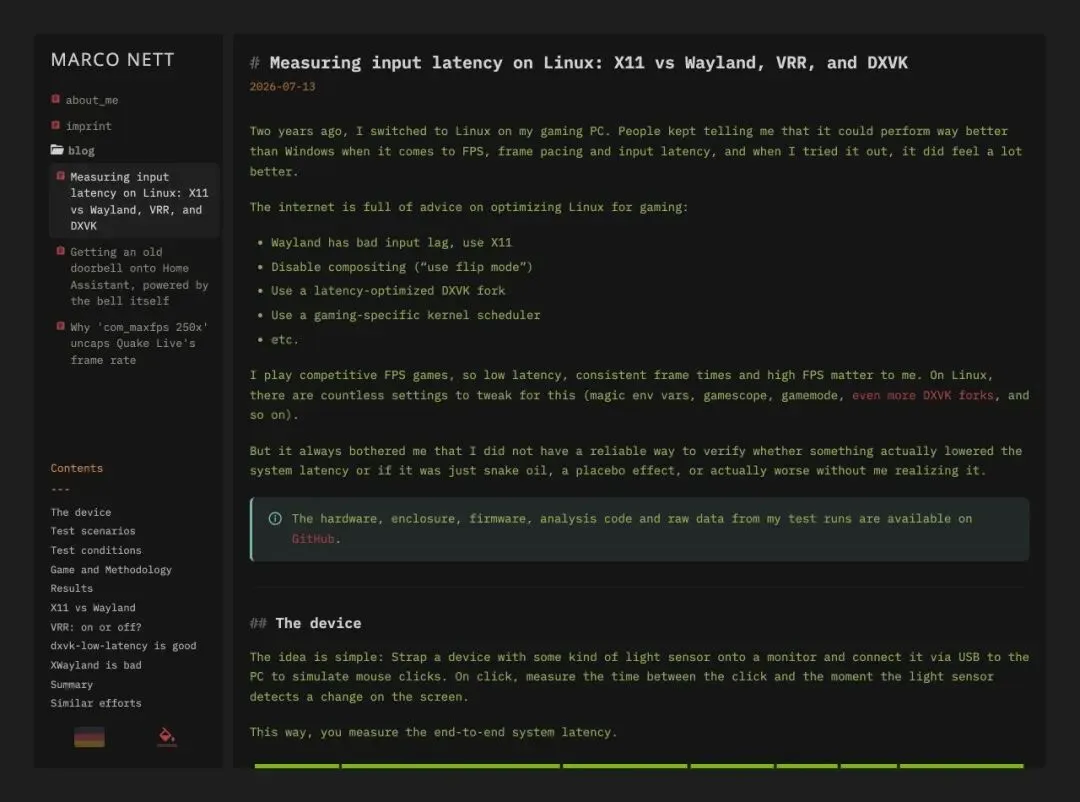Image resolution: width=1080 pixels, height=802 pixels.
Task: Click the icon beside the Quake Live post
Action: [61, 327]
